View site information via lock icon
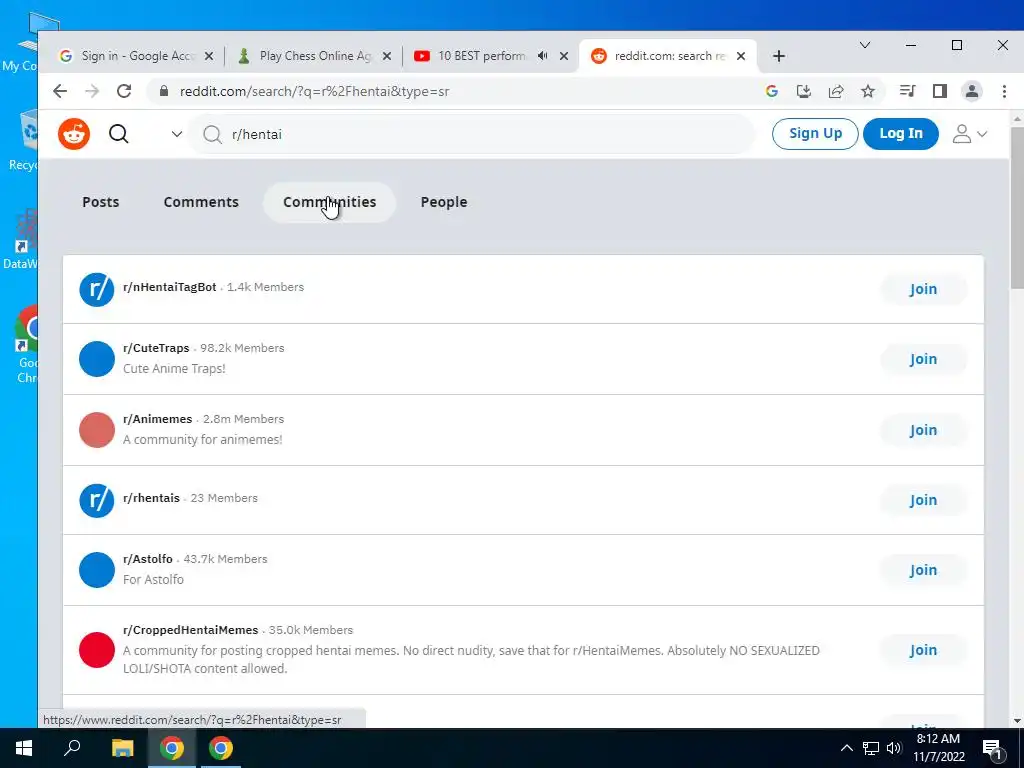Viewport: 1024px width, 768px height. click(x=164, y=91)
